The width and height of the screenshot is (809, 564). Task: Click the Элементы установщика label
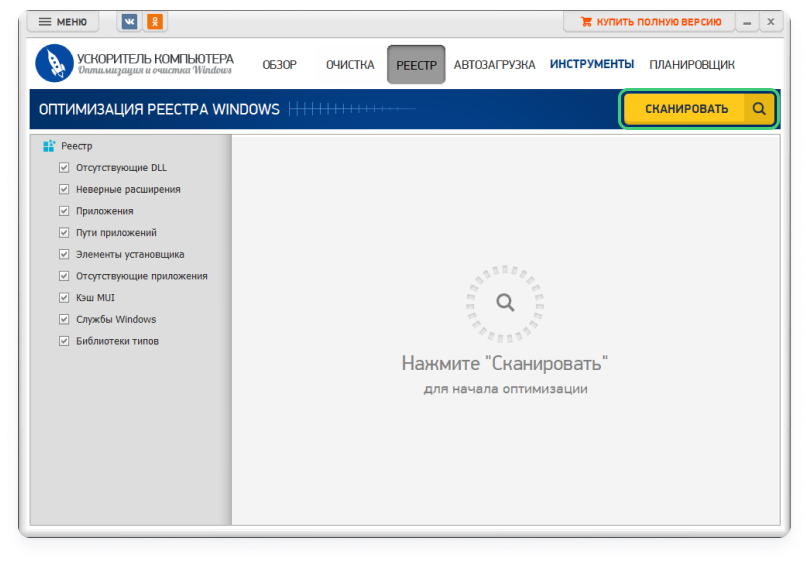click(130, 254)
